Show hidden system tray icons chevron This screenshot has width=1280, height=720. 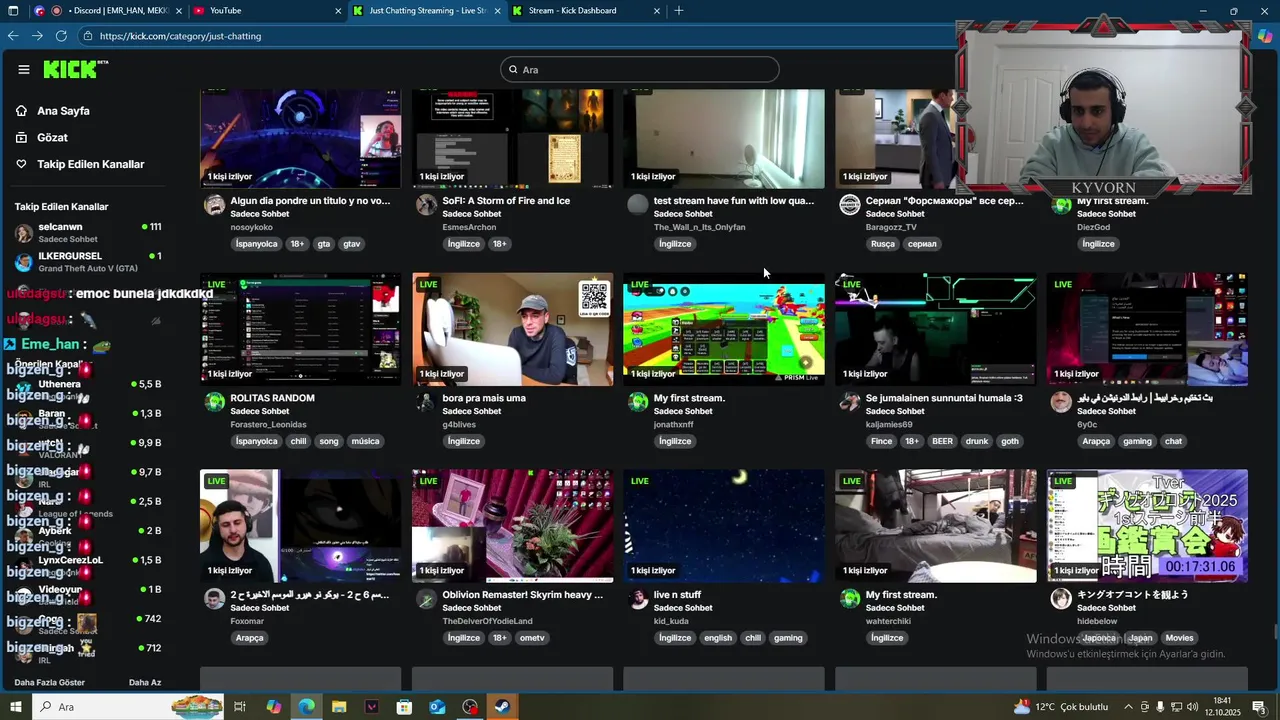(x=1129, y=707)
